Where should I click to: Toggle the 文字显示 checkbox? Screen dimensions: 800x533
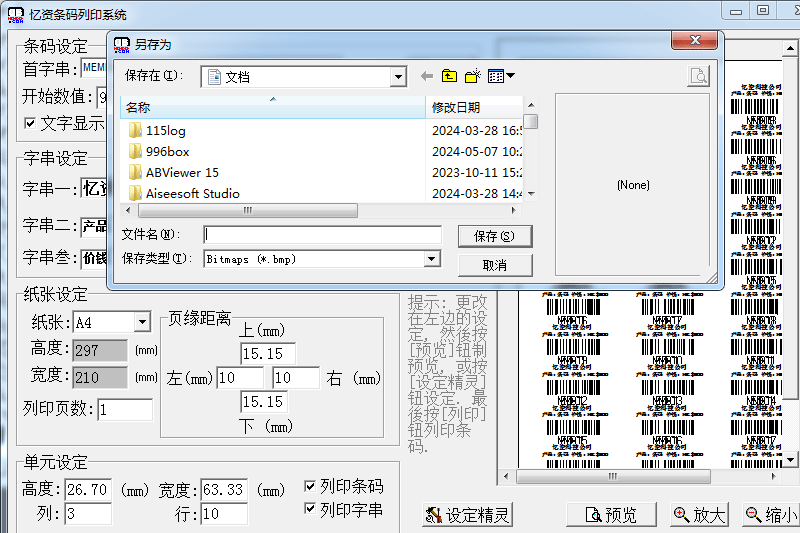[30, 123]
